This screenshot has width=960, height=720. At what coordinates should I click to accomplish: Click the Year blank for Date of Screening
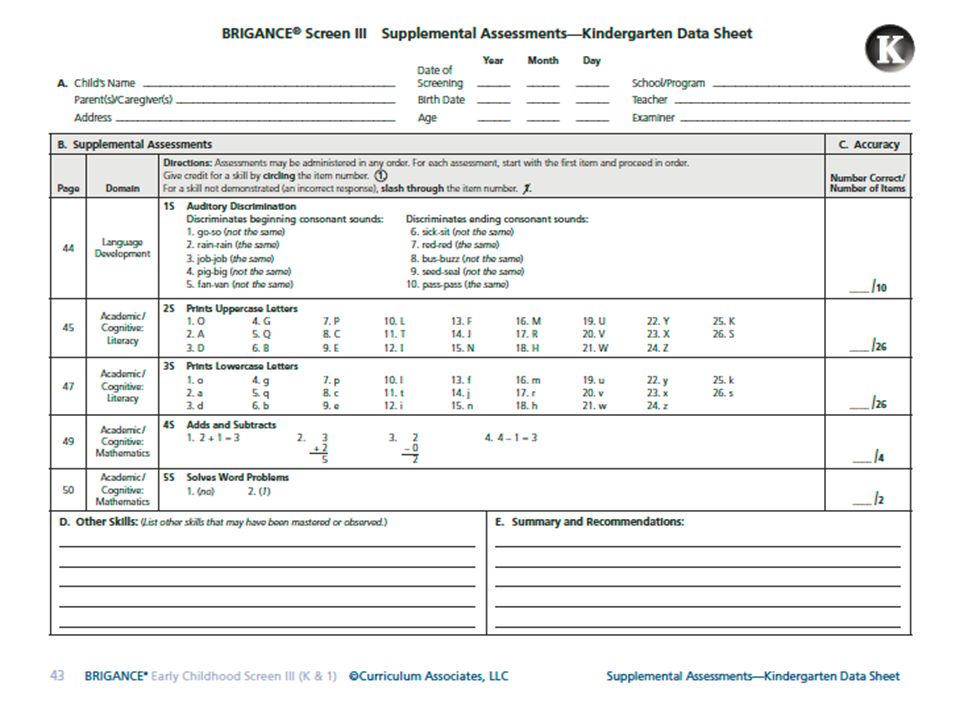493,85
